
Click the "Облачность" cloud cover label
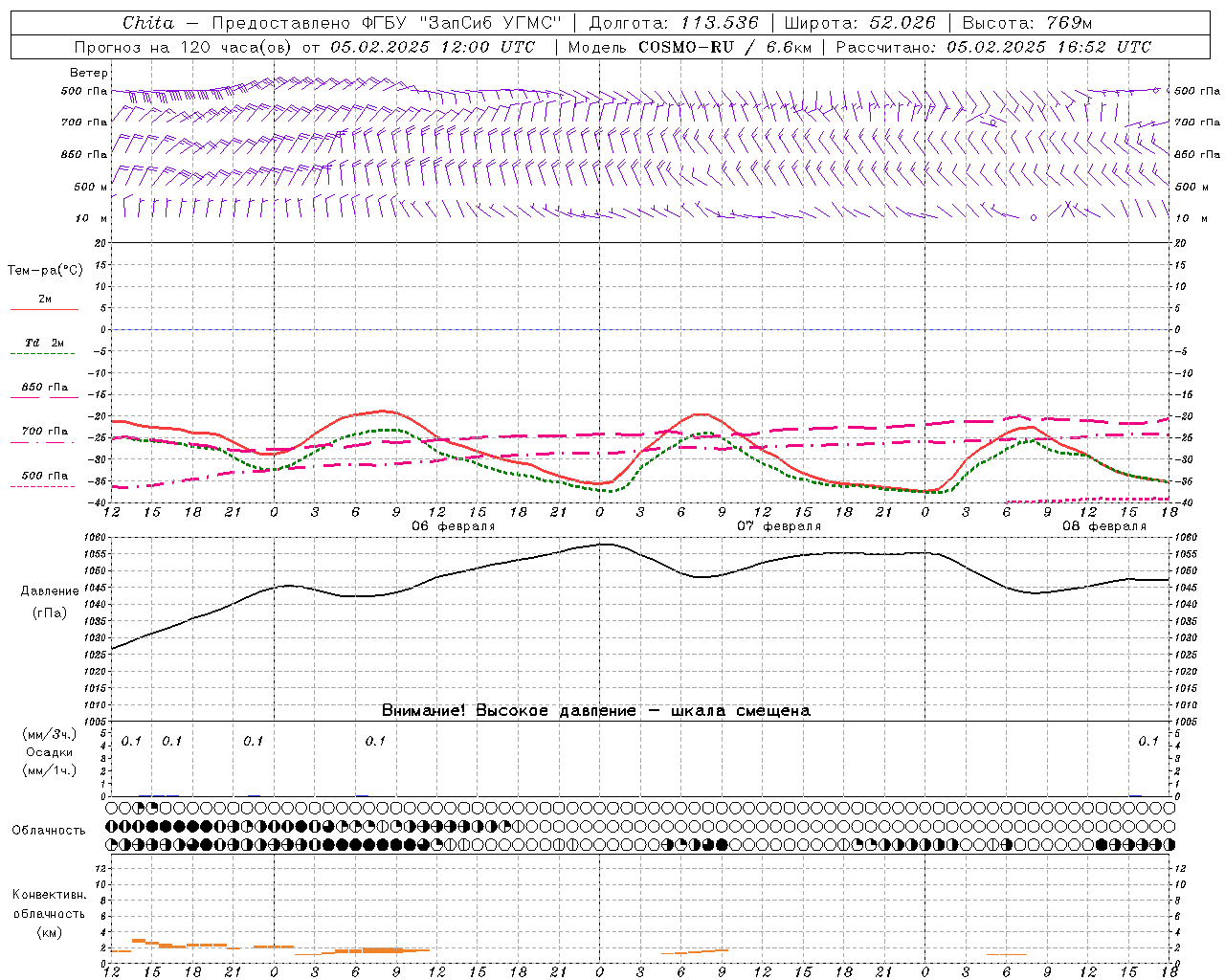[x=49, y=831]
